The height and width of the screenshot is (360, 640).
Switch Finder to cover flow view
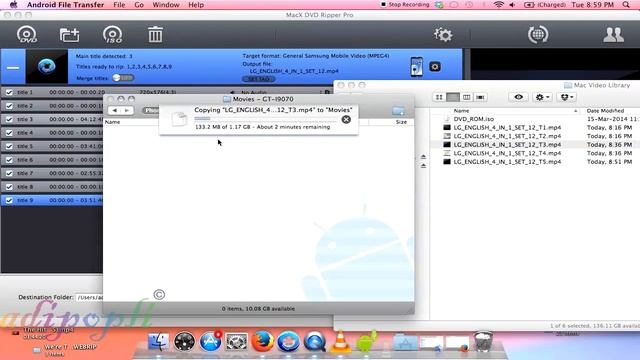[480, 97]
